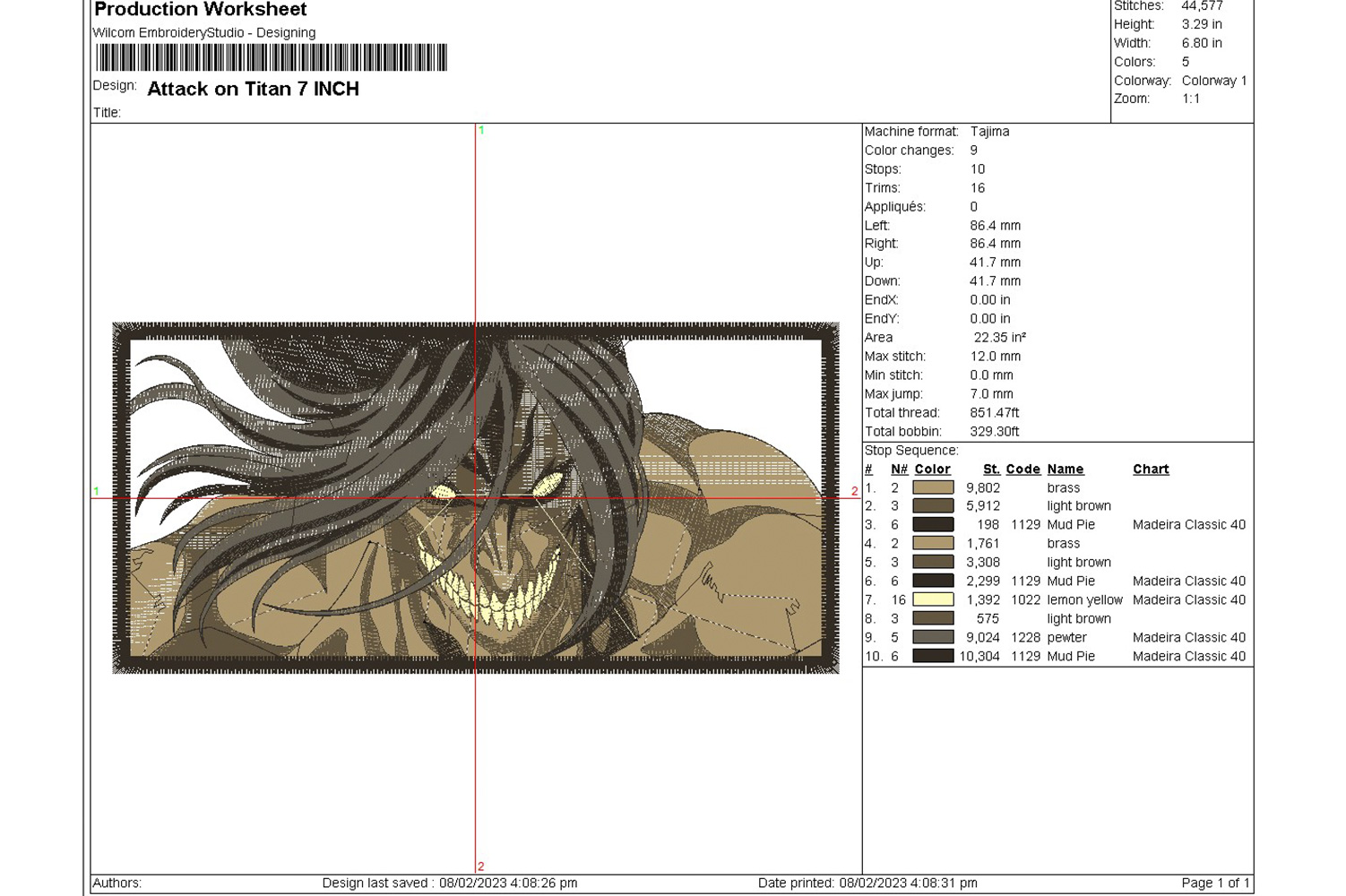Click the lemon yellow swatch in row 7
Viewport: 1346px width, 896px height.
[933, 599]
